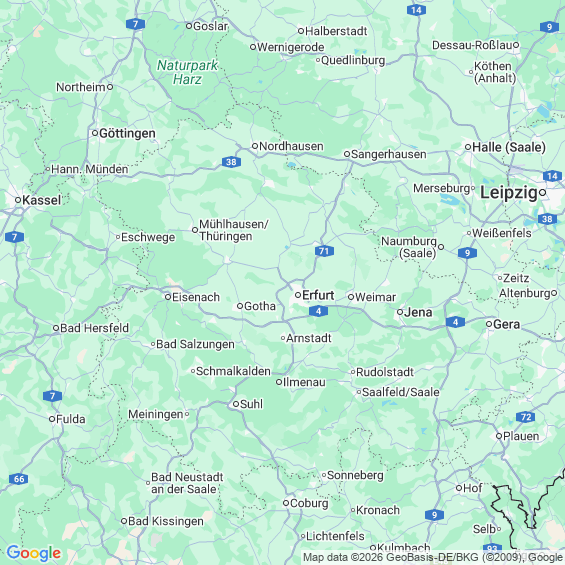
Task: Select the Jena city label
Action: (418, 312)
